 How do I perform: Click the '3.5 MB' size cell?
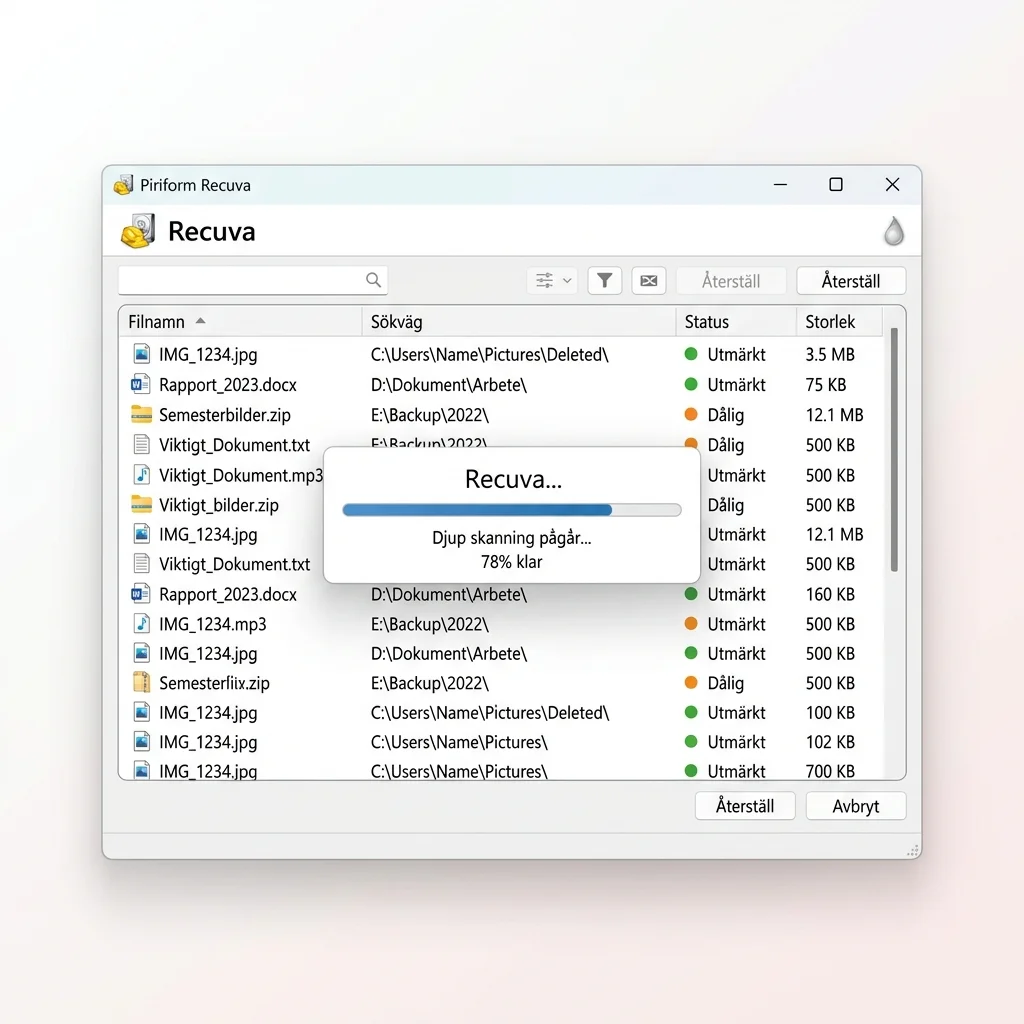point(830,355)
